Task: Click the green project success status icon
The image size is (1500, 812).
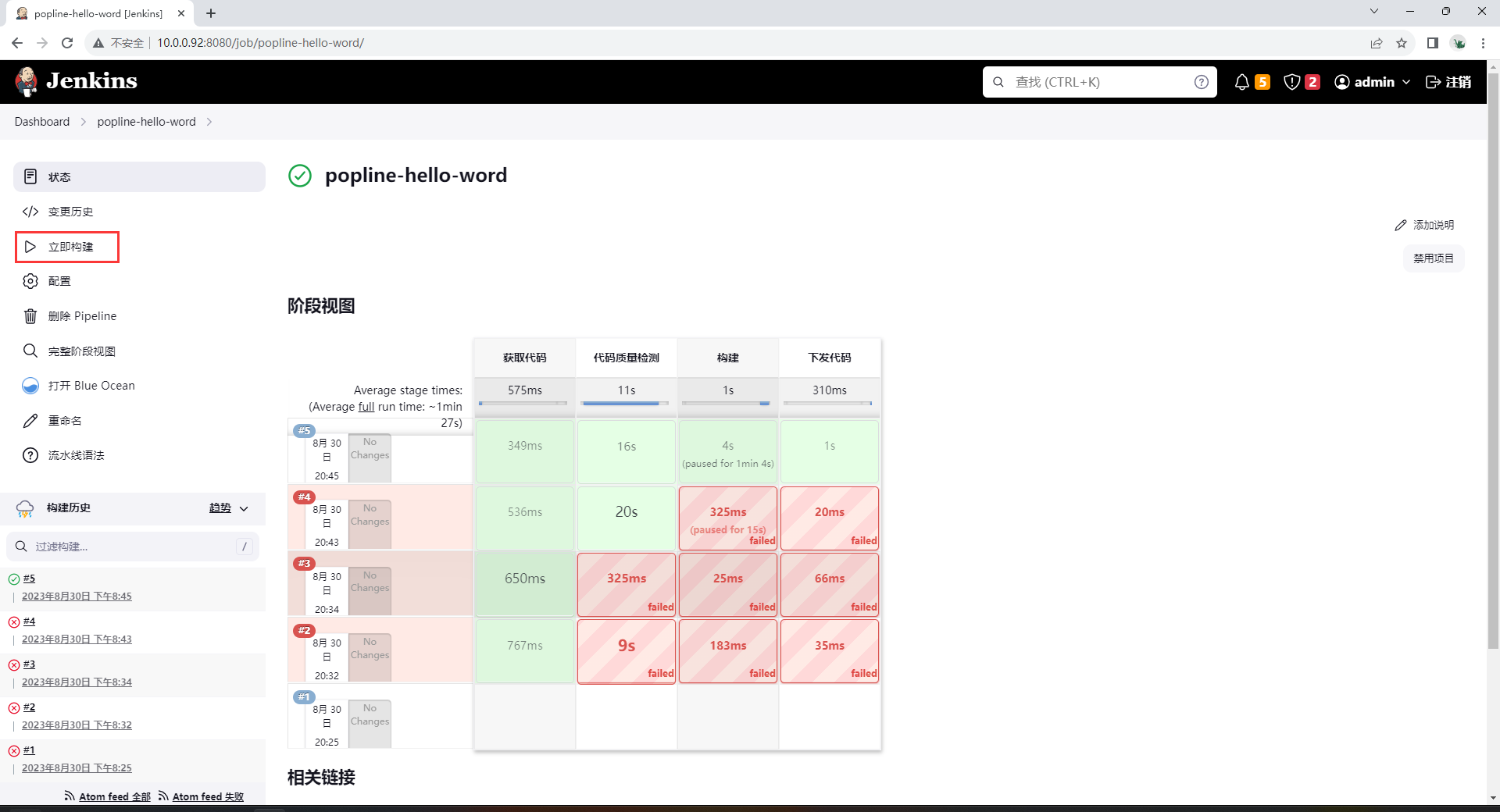Action: (x=300, y=176)
